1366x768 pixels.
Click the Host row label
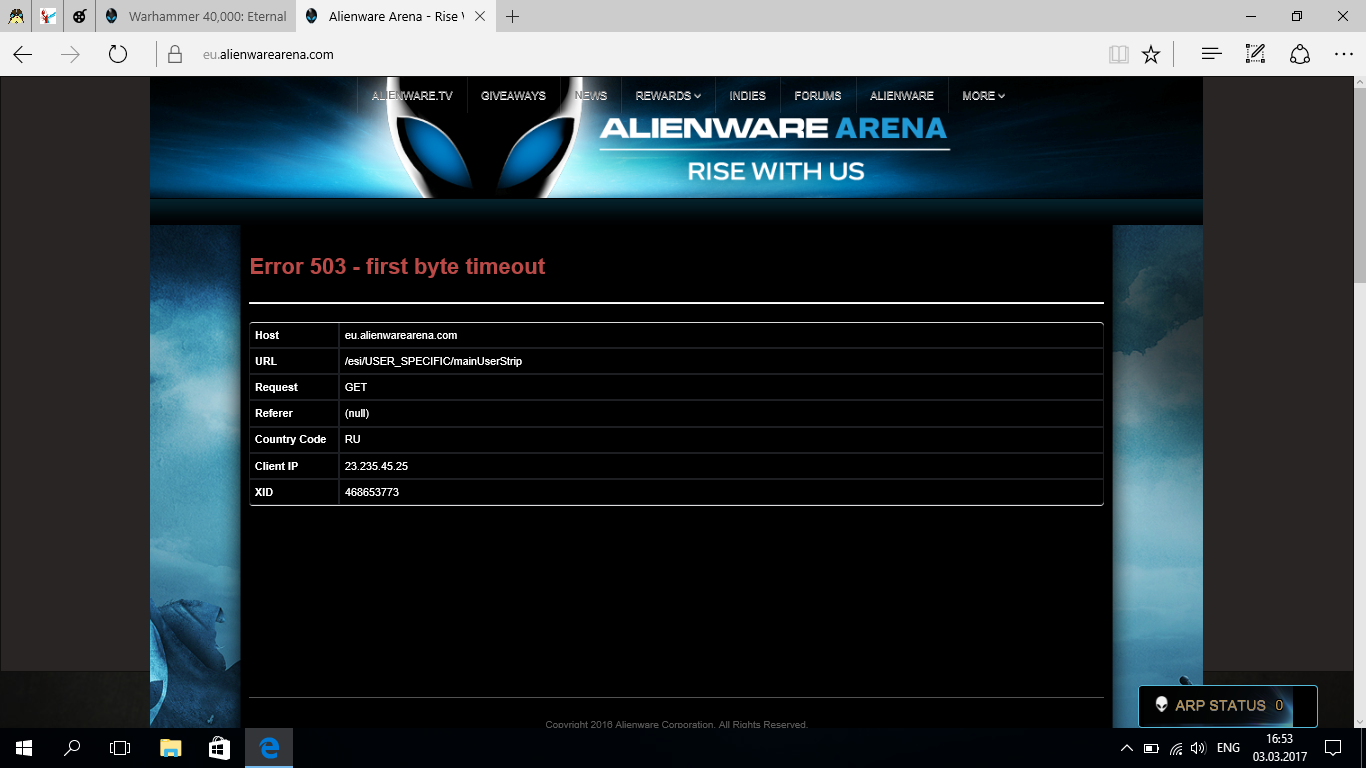267,335
